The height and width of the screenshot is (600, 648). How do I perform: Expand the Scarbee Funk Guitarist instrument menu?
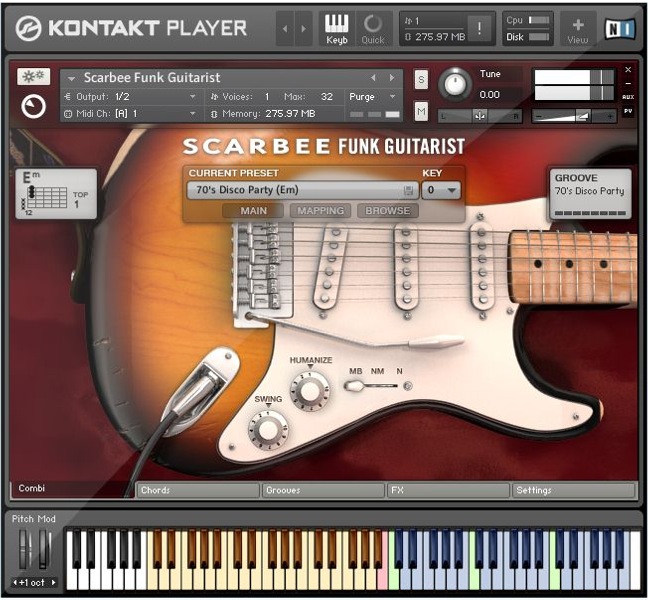coord(71,78)
